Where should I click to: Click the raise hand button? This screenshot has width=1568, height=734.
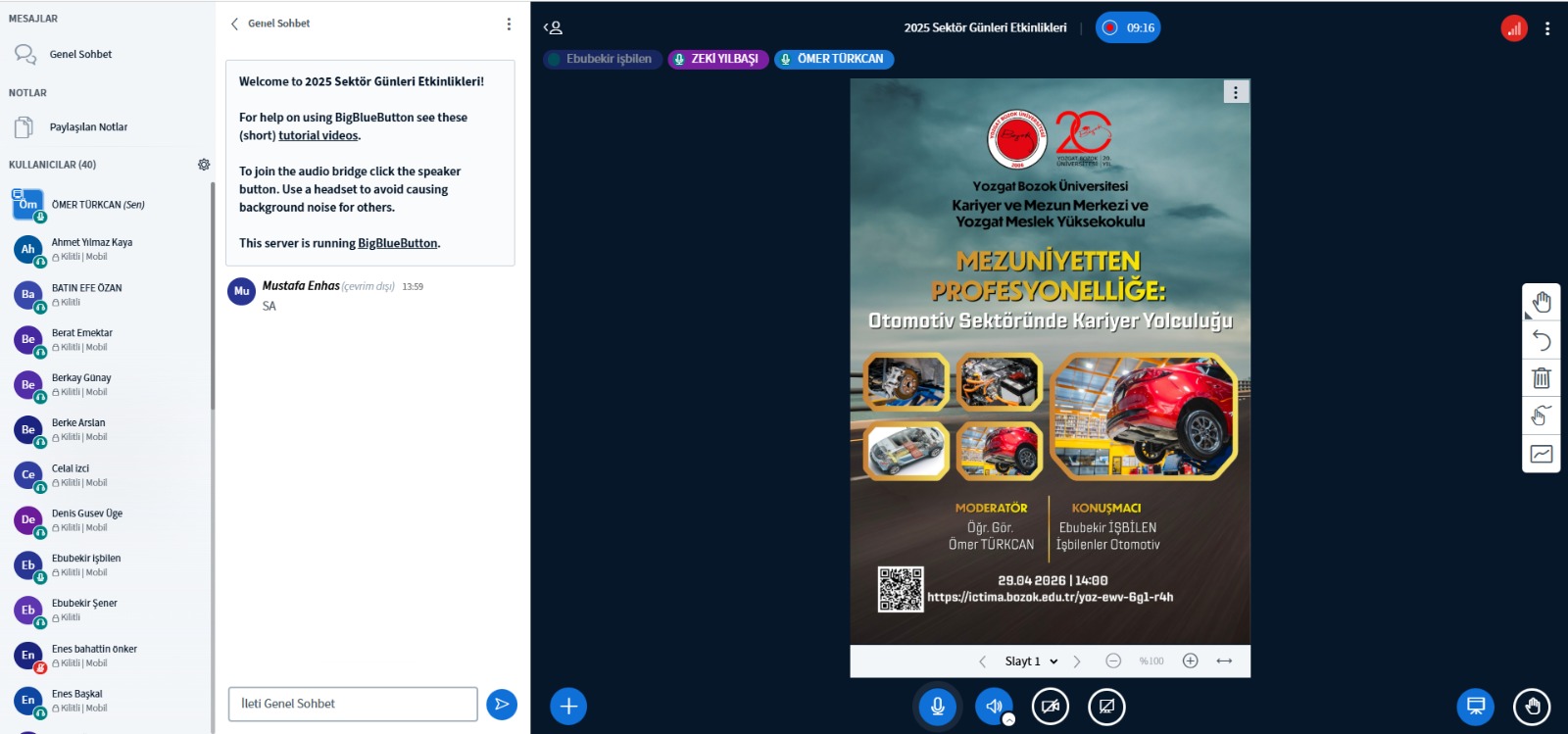(x=1533, y=706)
